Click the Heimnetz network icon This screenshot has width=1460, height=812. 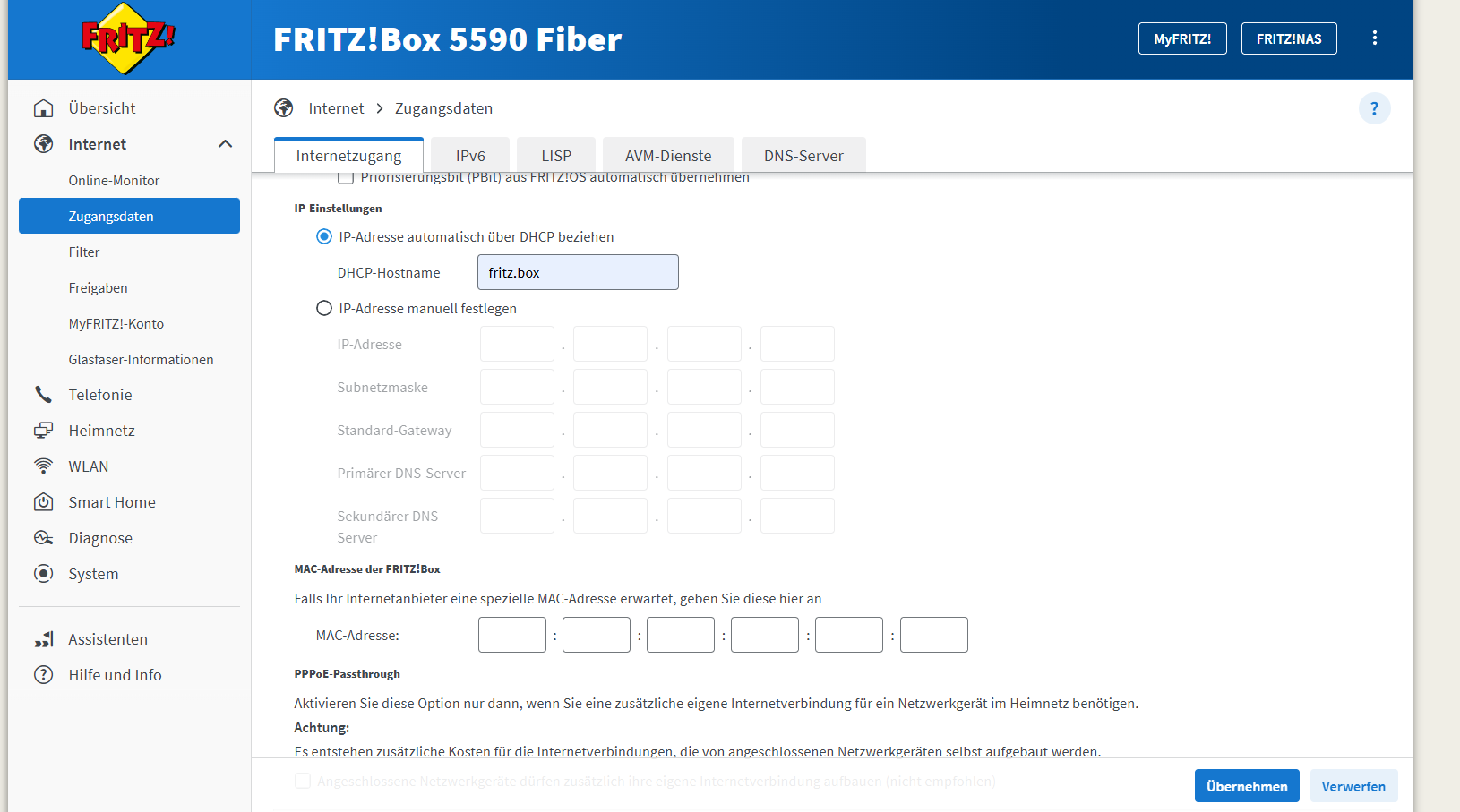43,431
